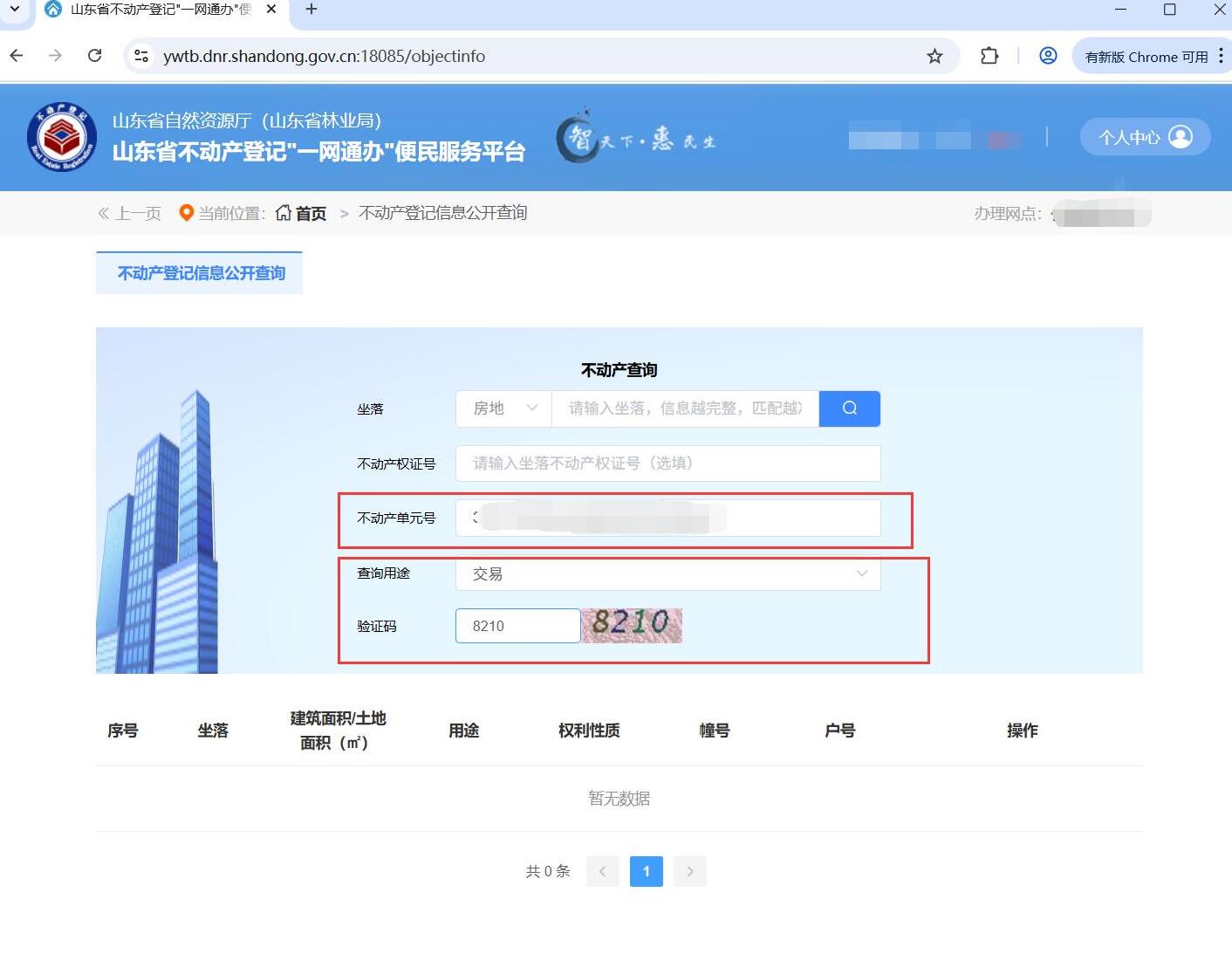The image size is (1232, 961).
Task: Bookmark this page with the star icon
Action: point(934,57)
